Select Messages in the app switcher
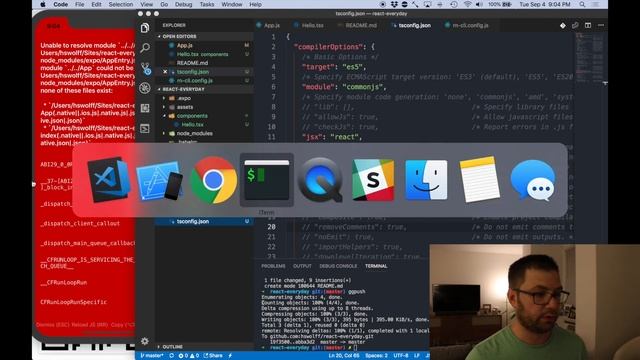The height and width of the screenshot is (360, 640). pos(533,180)
